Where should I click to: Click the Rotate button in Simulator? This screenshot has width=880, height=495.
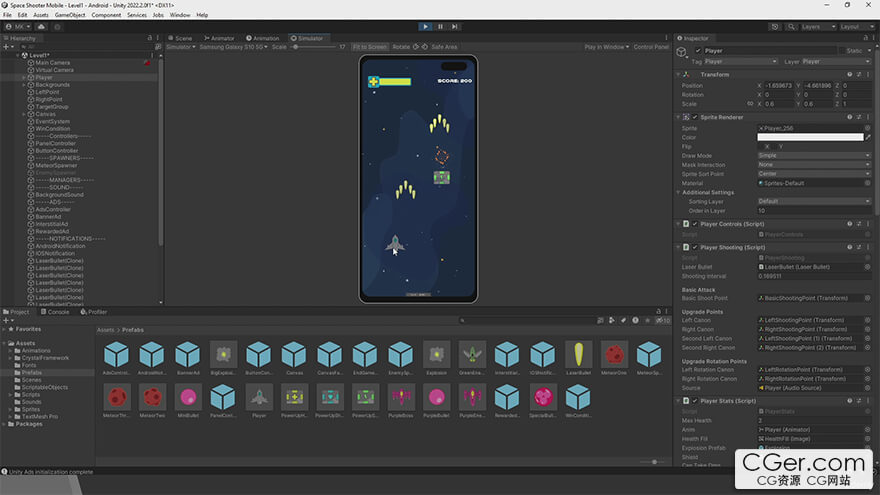pyautogui.click(x=401, y=47)
